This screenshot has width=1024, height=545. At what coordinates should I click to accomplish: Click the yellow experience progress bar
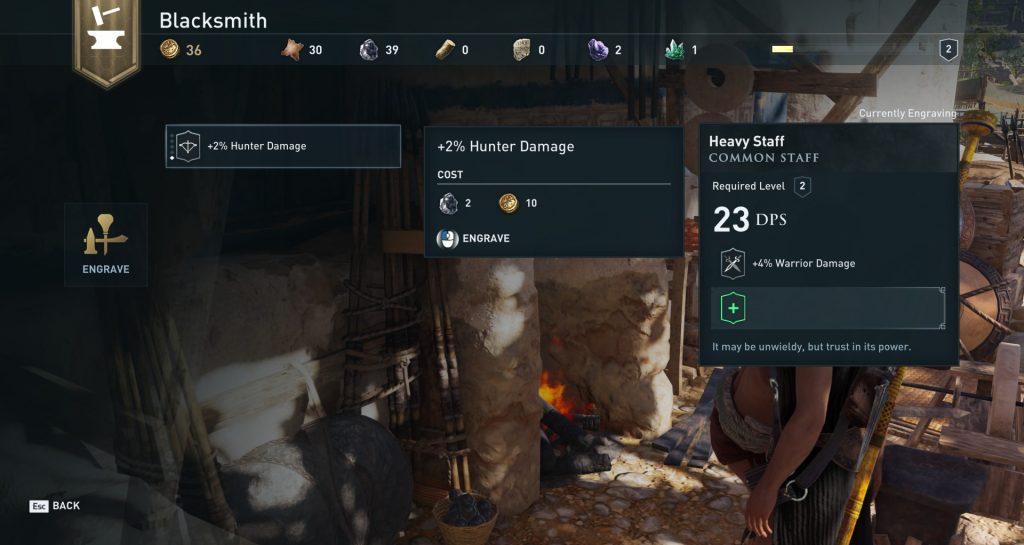click(782, 49)
